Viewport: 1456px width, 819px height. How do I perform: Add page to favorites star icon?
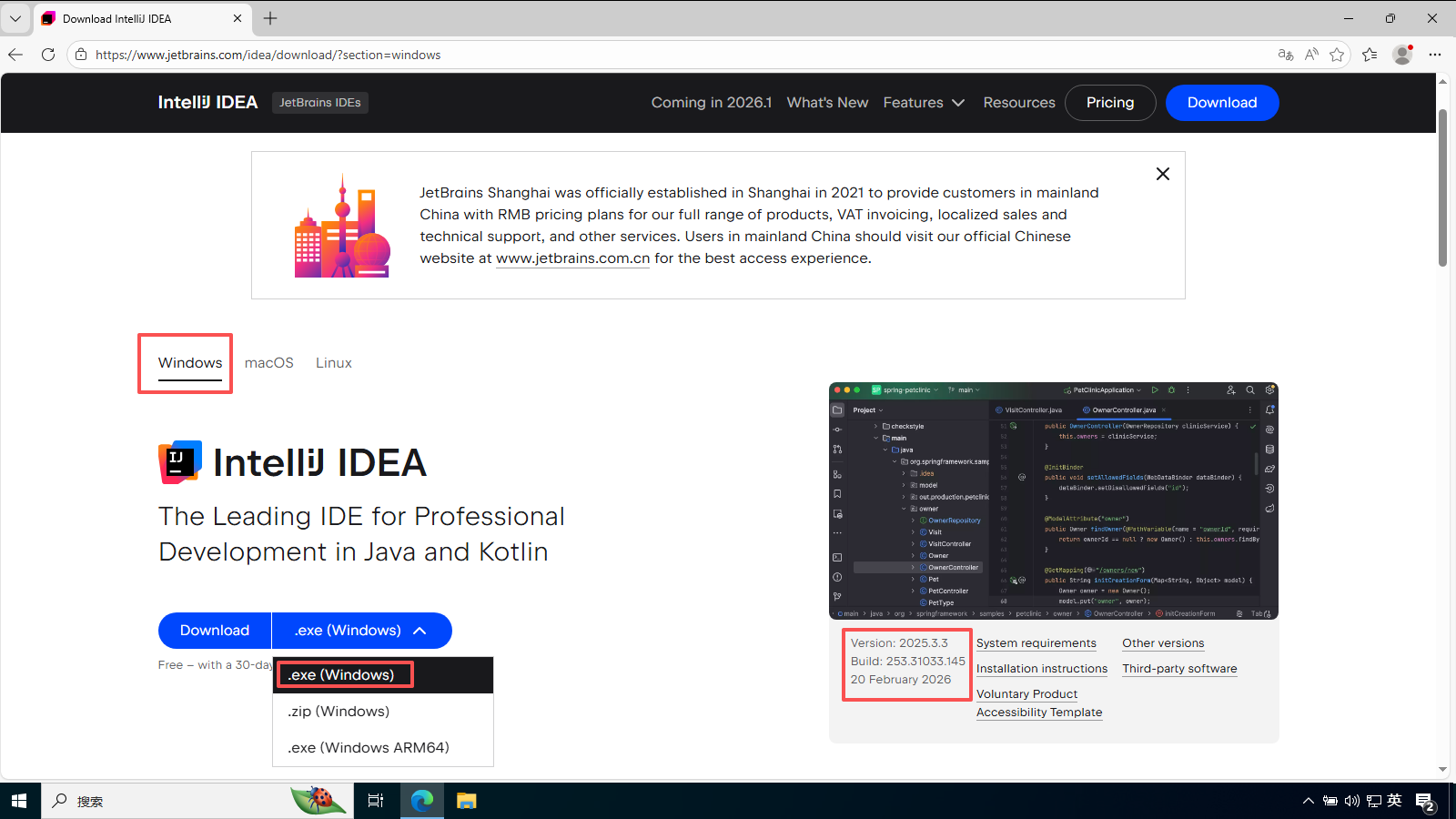click(x=1337, y=55)
